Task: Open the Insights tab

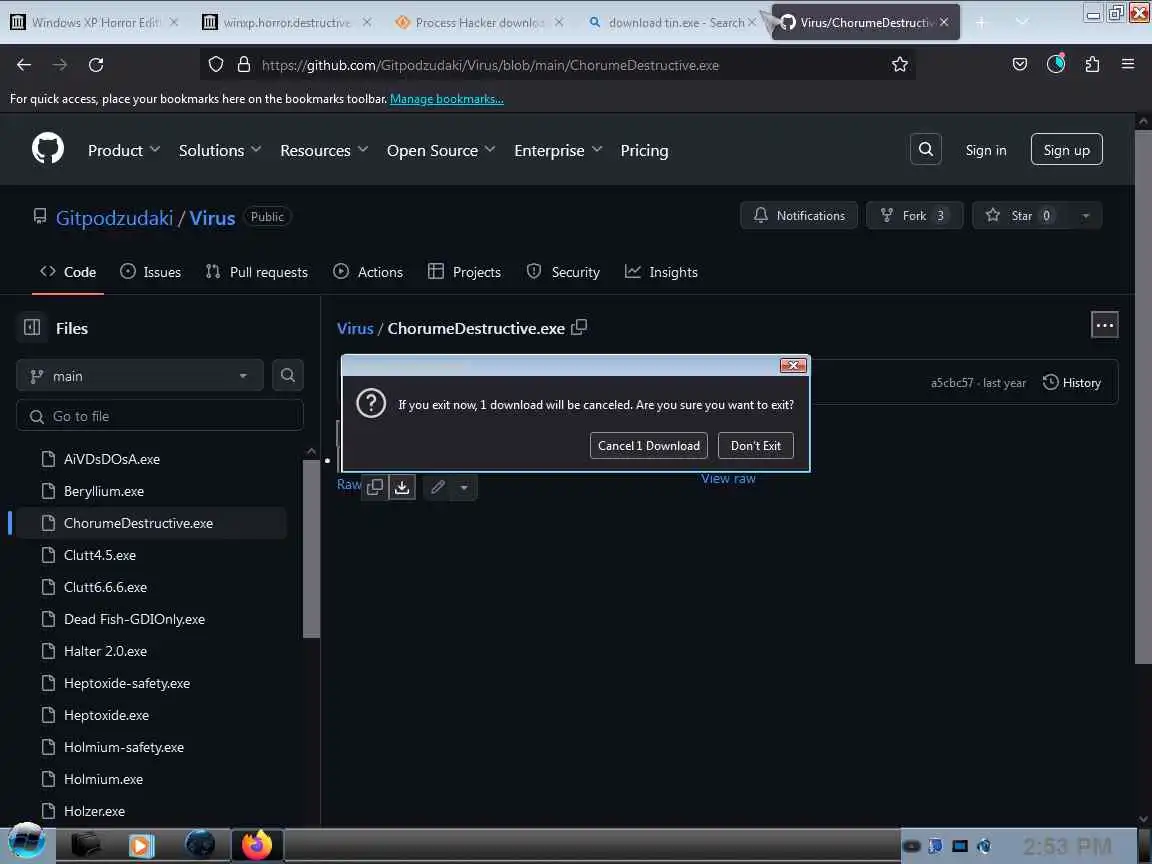Action: 661,272
